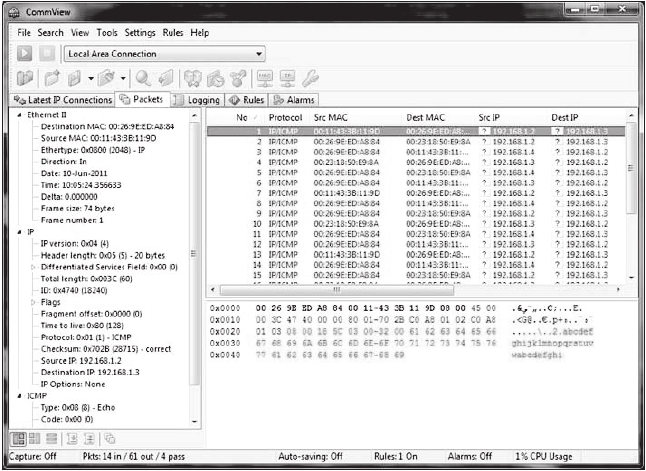The height and width of the screenshot is (471, 646).
Task: Click the down-arrow auto-scroll icon
Action: [72, 439]
